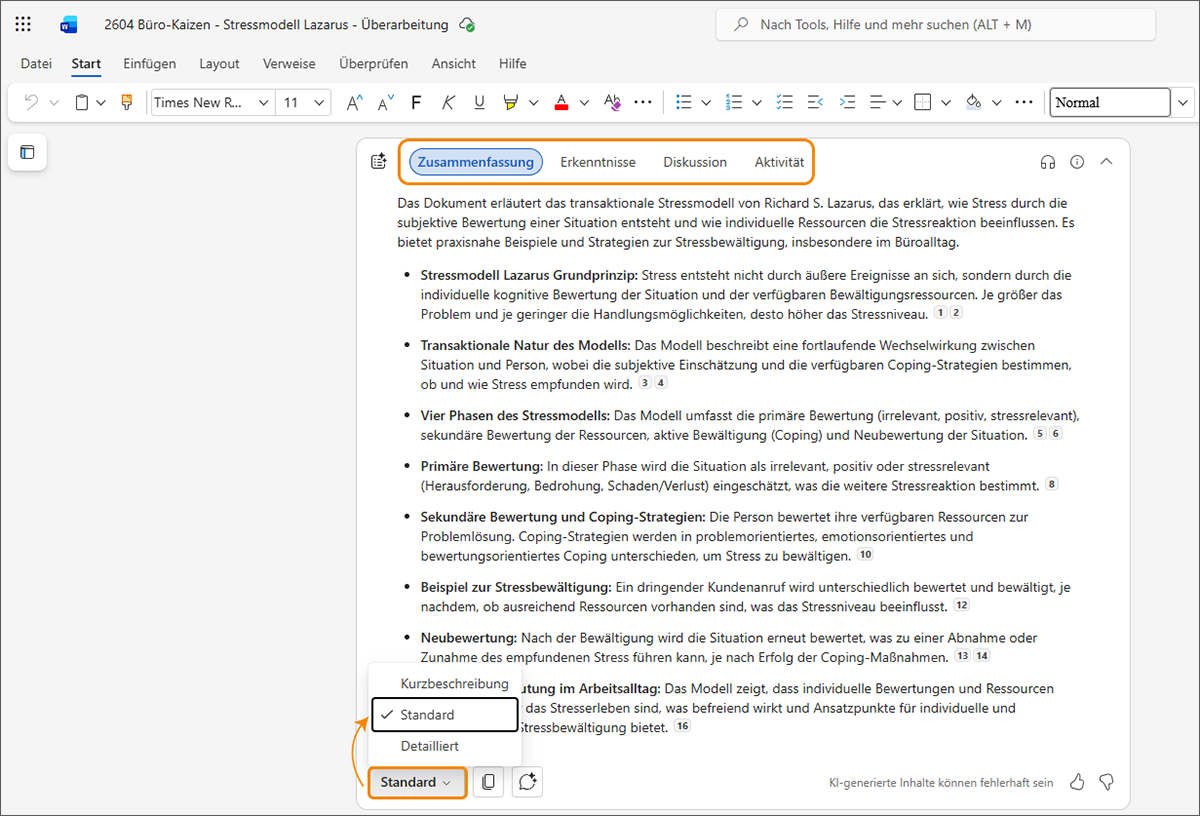Apply the red font color

(x=561, y=102)
